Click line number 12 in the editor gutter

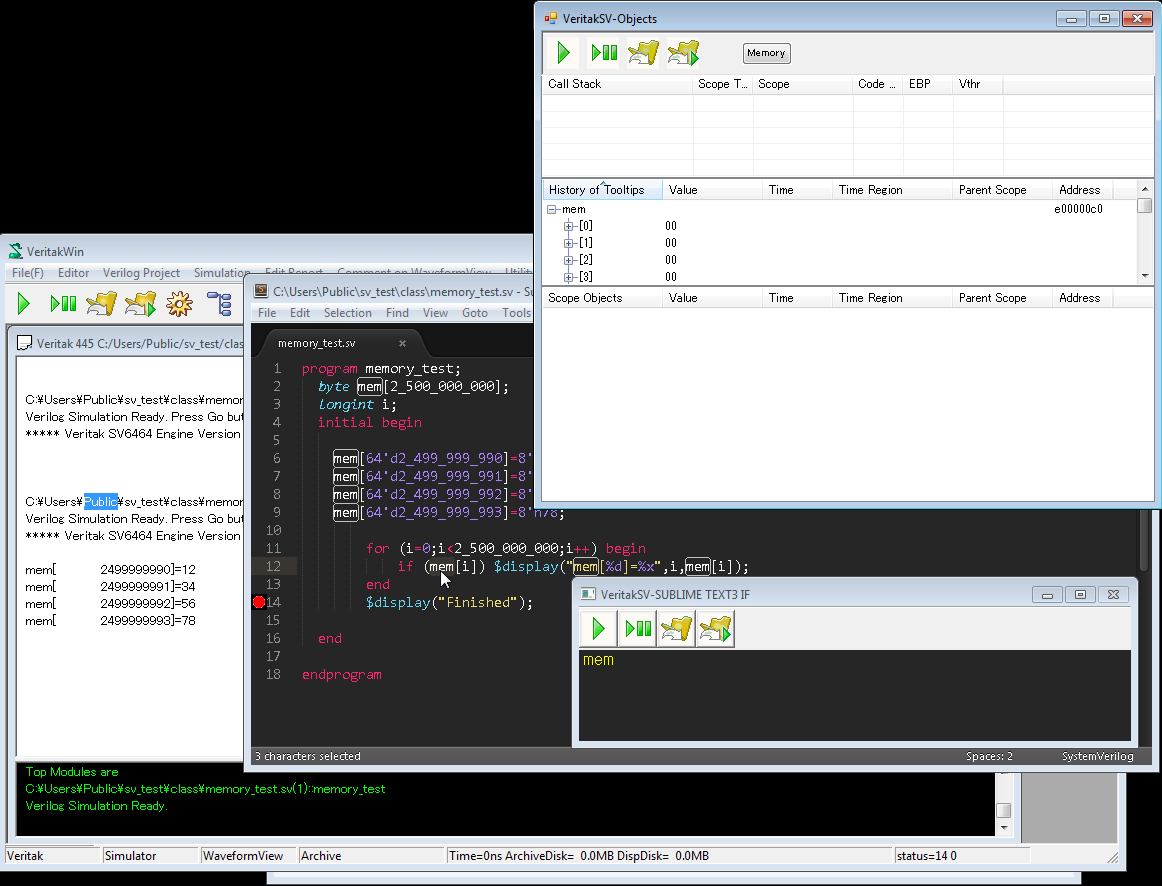[273, 567]
